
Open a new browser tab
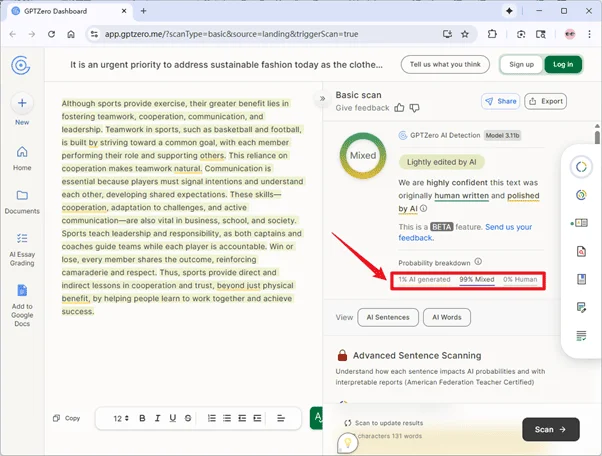(143, 11)
